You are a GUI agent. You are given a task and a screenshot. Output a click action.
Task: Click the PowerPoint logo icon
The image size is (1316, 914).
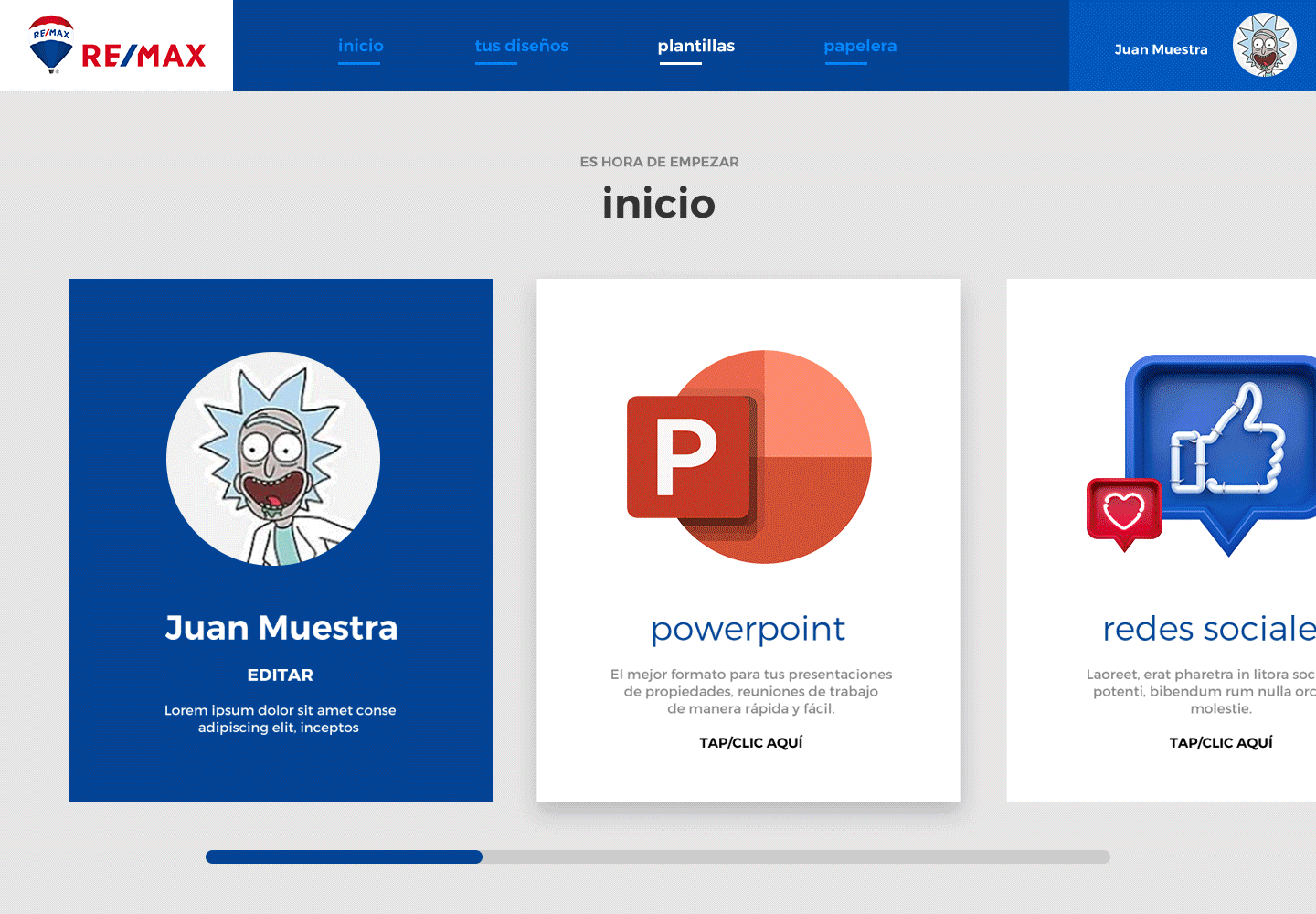tap(749, 457)
